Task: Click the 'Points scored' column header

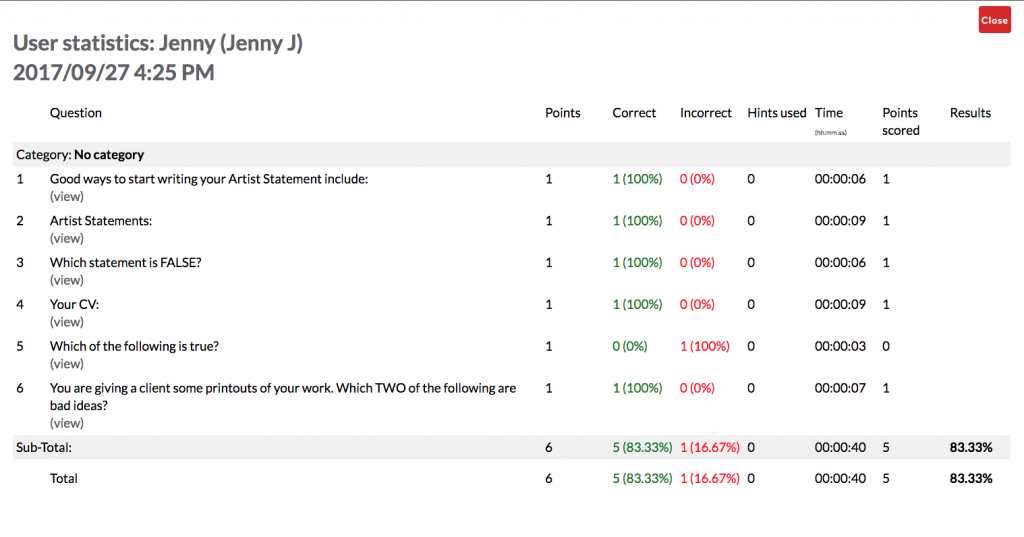Action: pos(900,121)
